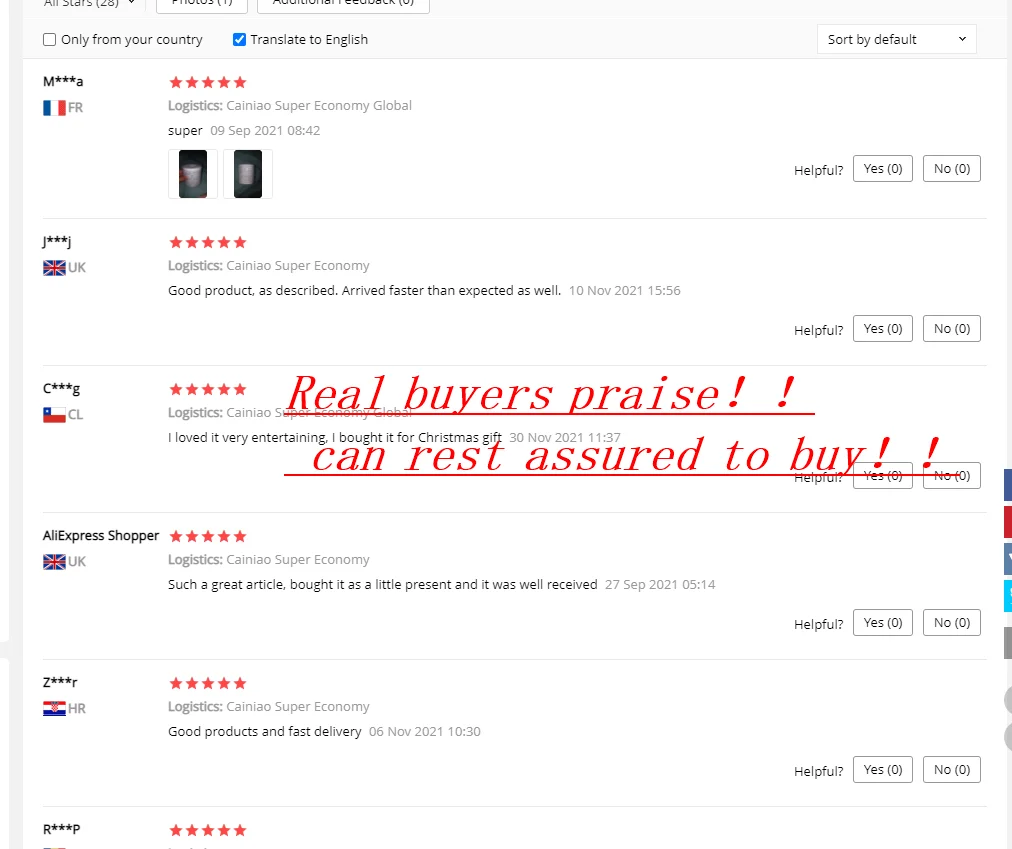Open the Additional Feedback tab

tap(343, 3)
